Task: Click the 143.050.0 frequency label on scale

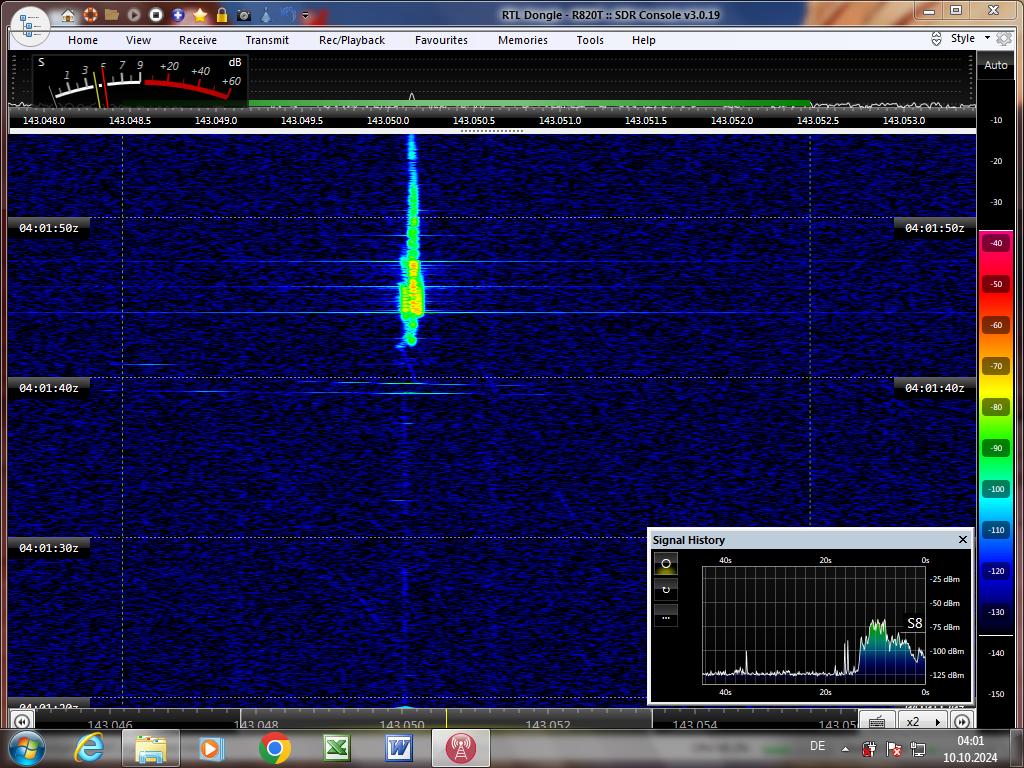Action: [x=388, y=121]
